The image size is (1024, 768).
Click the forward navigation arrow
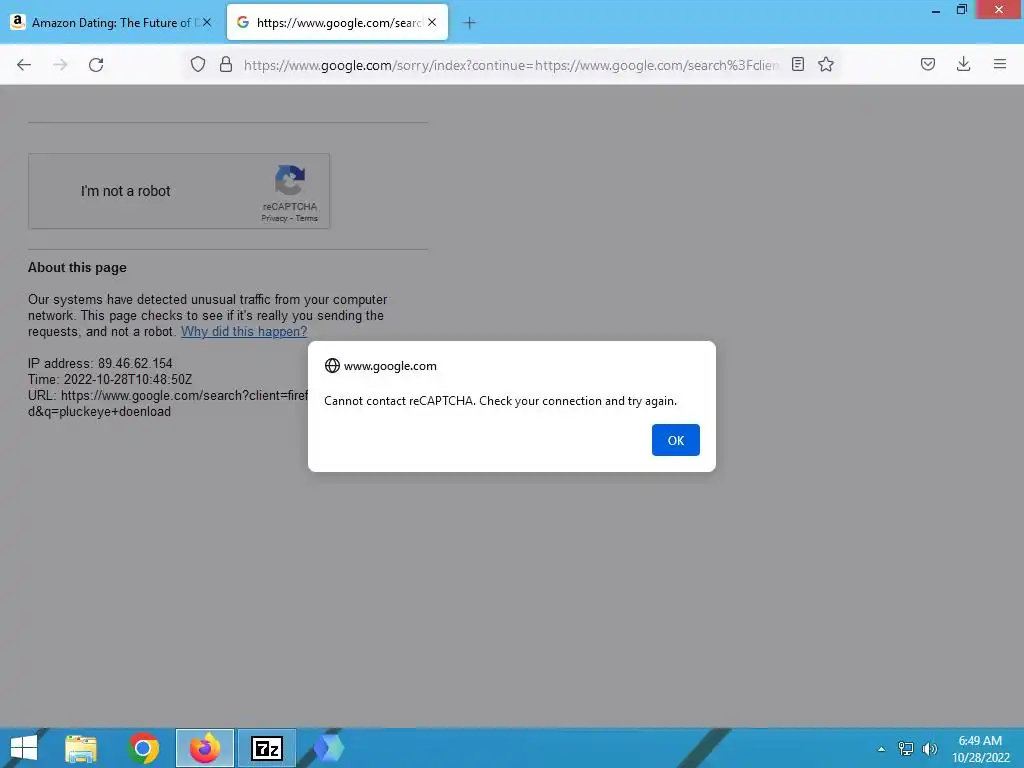click(60, 65)
